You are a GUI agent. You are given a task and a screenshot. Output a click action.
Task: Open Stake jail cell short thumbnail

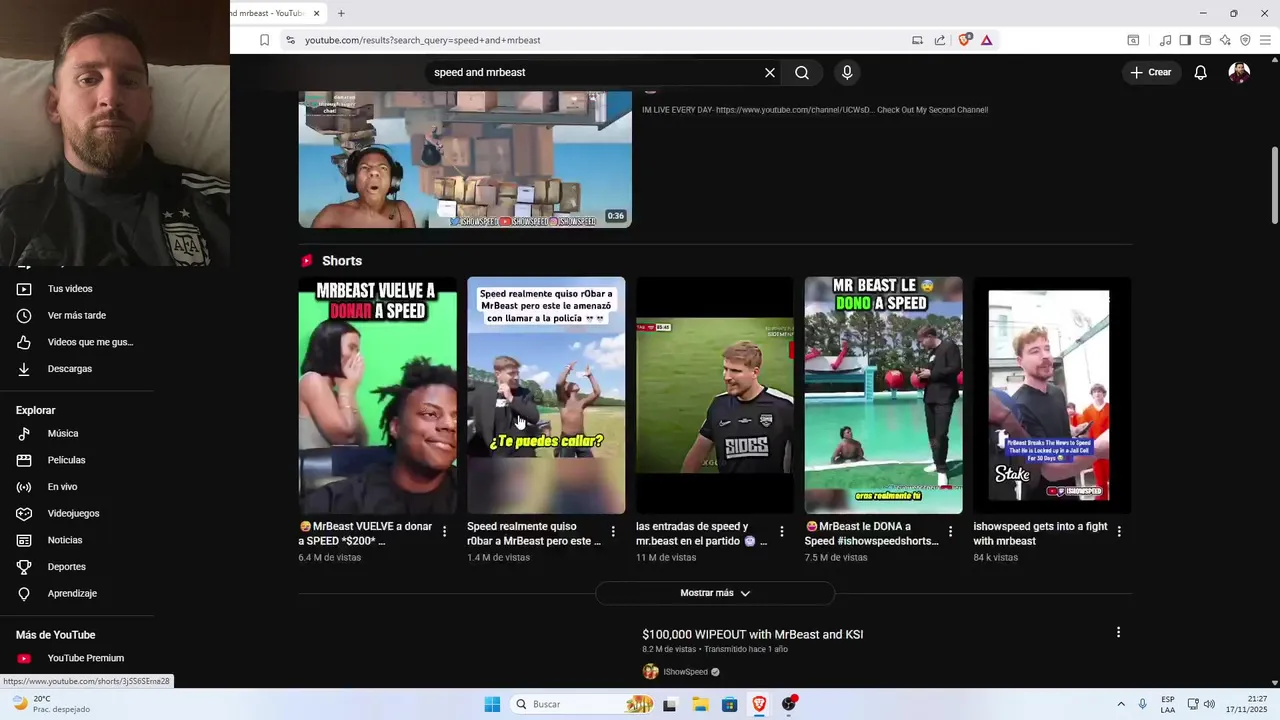pos(1052,395)
